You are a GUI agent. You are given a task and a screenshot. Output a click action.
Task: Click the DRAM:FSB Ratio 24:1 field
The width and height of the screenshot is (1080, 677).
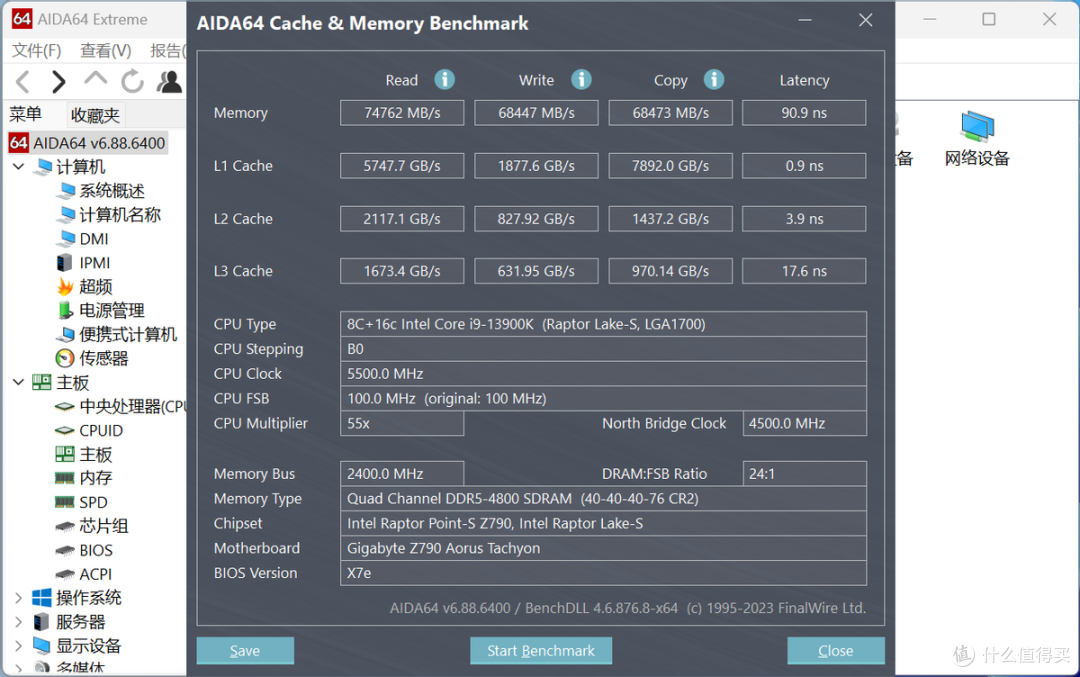click(804, 474)
